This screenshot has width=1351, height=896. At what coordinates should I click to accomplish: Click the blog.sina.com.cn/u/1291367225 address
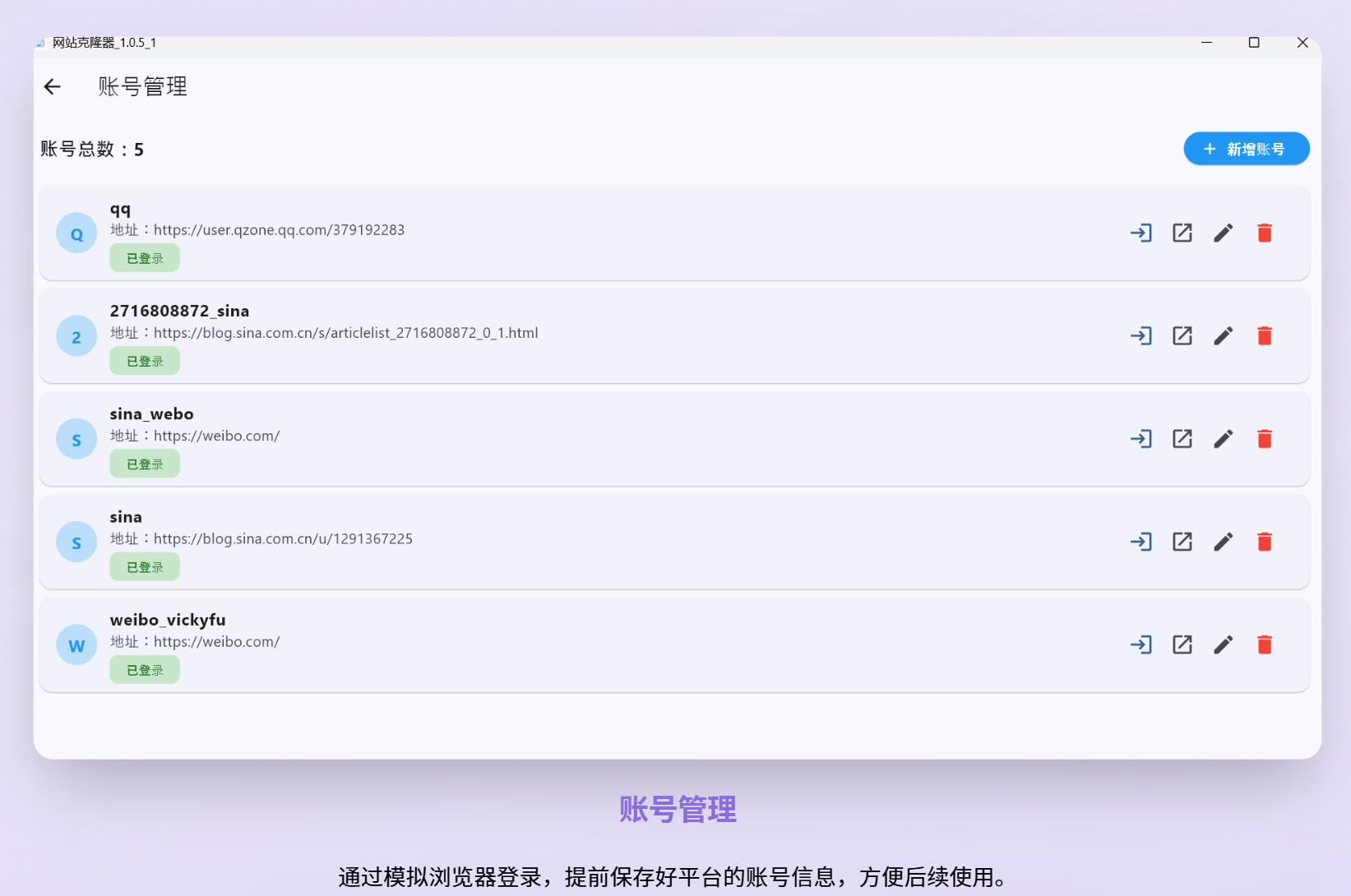pos(261,539)
